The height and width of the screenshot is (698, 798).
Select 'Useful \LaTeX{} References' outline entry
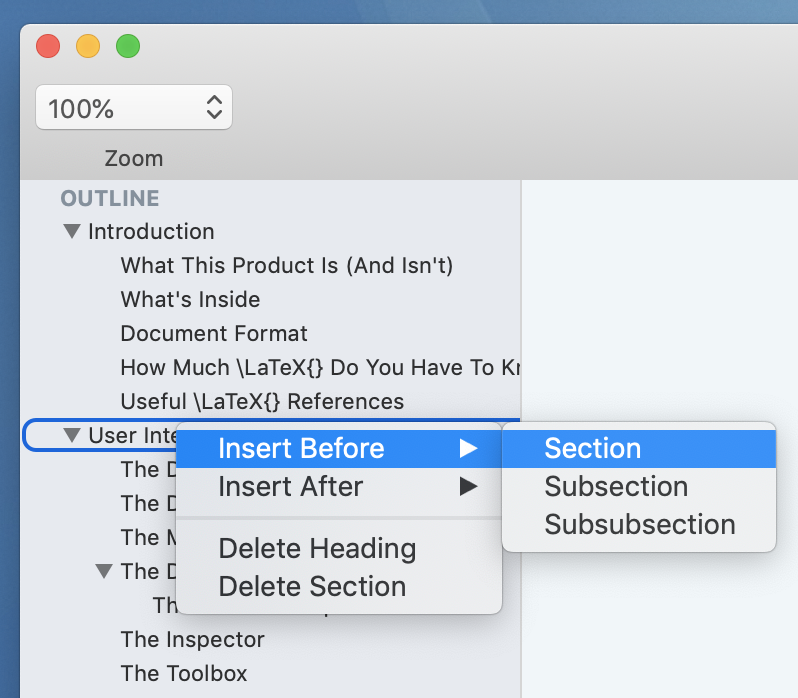coord(262,401)
